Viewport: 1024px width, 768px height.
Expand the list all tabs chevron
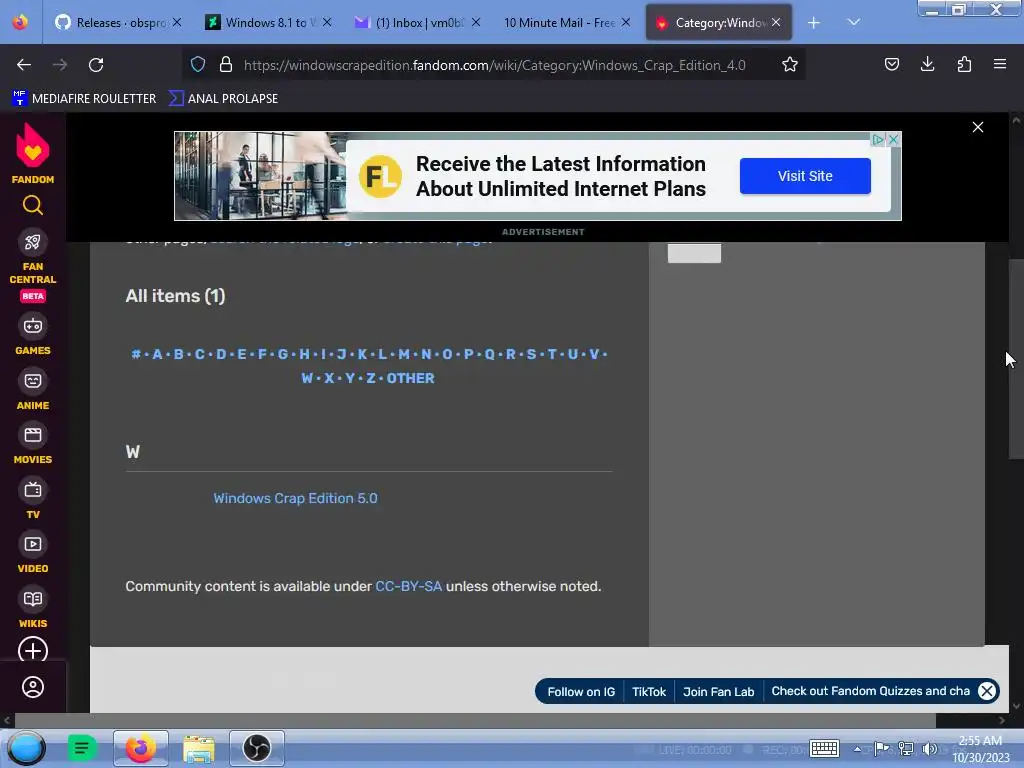pos(854,22)
